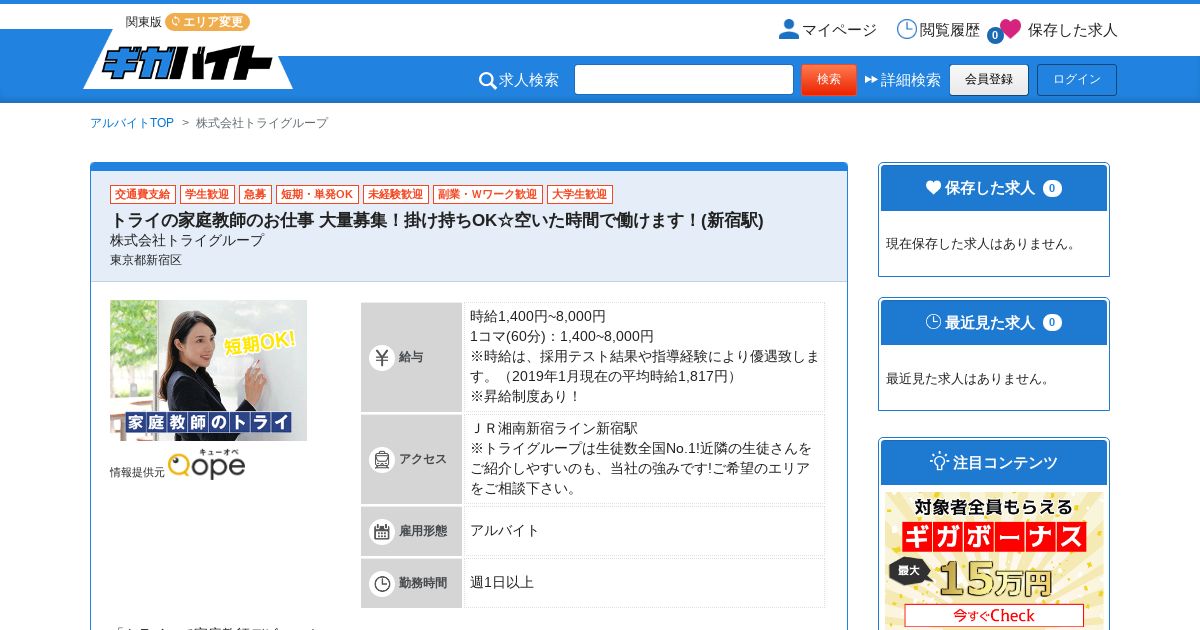Viewport: 1200px width, 630px height.
Task: Open the ギガバイト logo homepage
Action: (188, 62)
